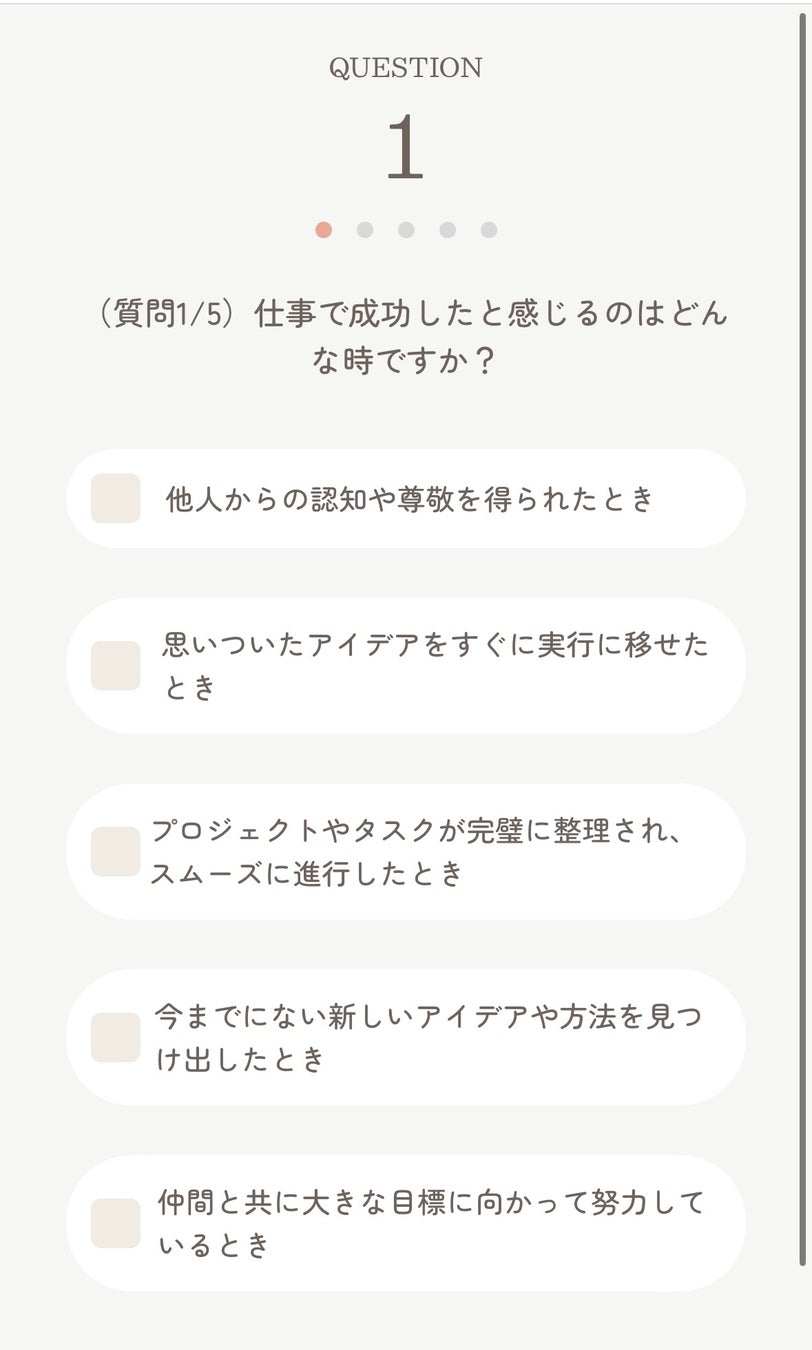This screenshot has height=1350, width=812.
Task: Click the large question number 1
Action: pos(405,148)
